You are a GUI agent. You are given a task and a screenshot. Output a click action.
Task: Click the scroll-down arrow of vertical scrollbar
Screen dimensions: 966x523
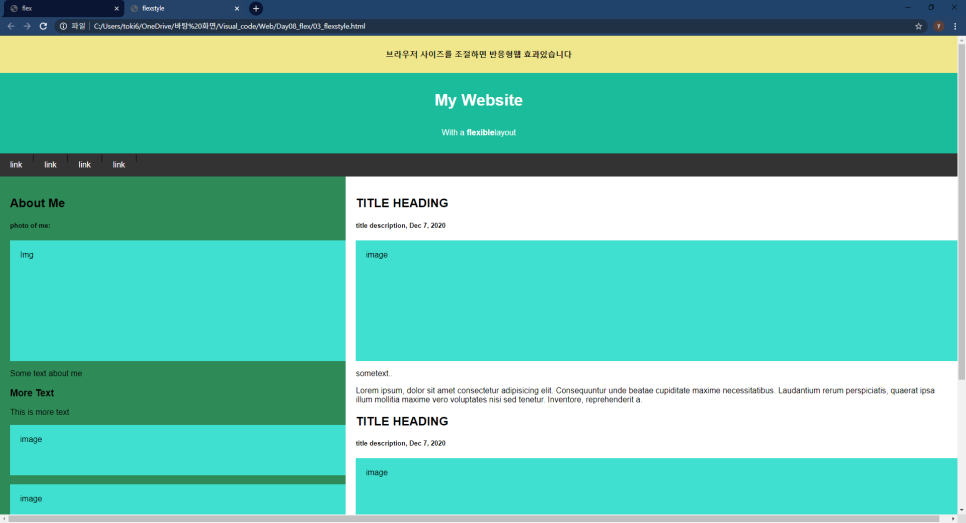[962, 510]
